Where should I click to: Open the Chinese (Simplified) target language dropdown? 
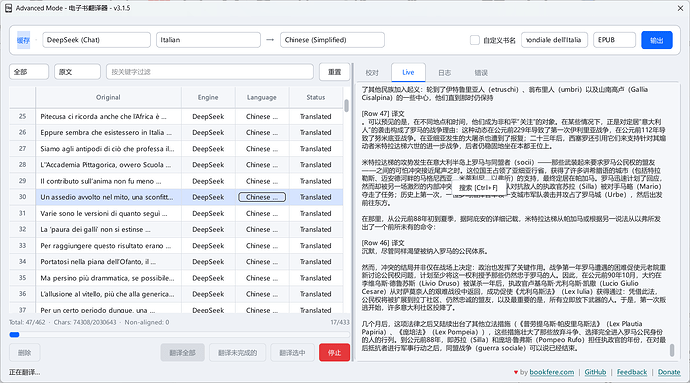[x=332, y=40]
